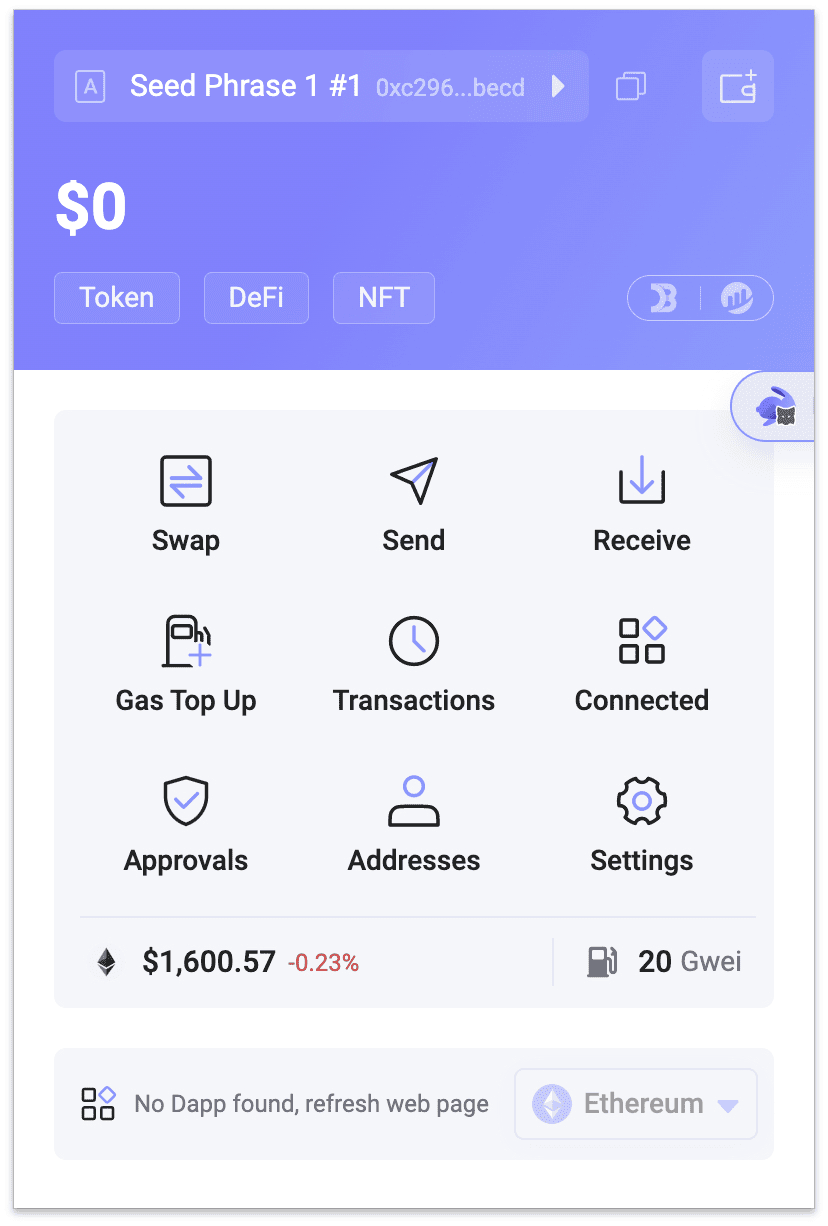
Task: Open Addresses person icon
Action: (414, 801)
